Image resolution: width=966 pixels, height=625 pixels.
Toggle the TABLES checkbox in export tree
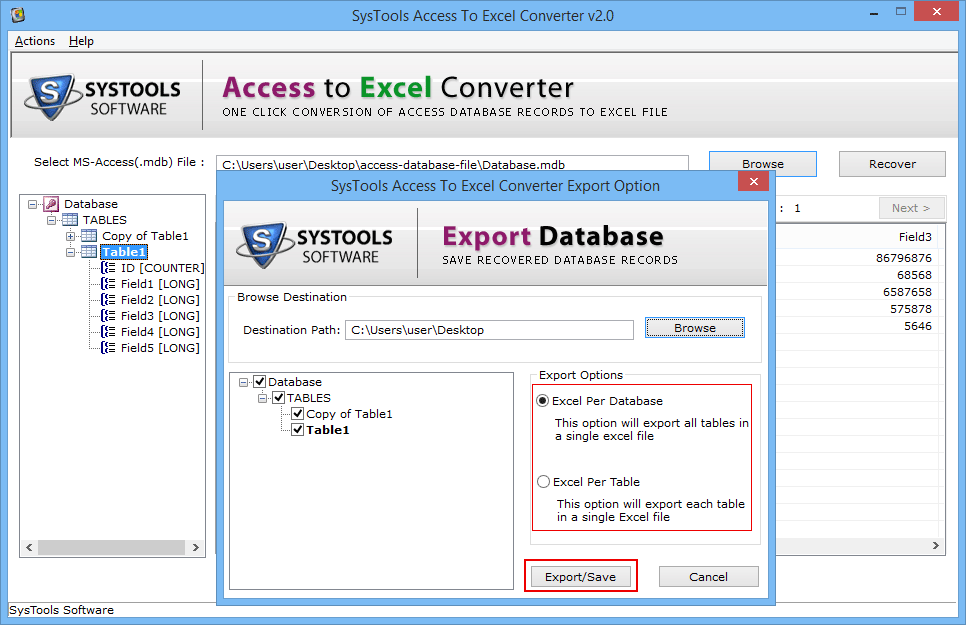pyautogui.click(x=278, y=398)
